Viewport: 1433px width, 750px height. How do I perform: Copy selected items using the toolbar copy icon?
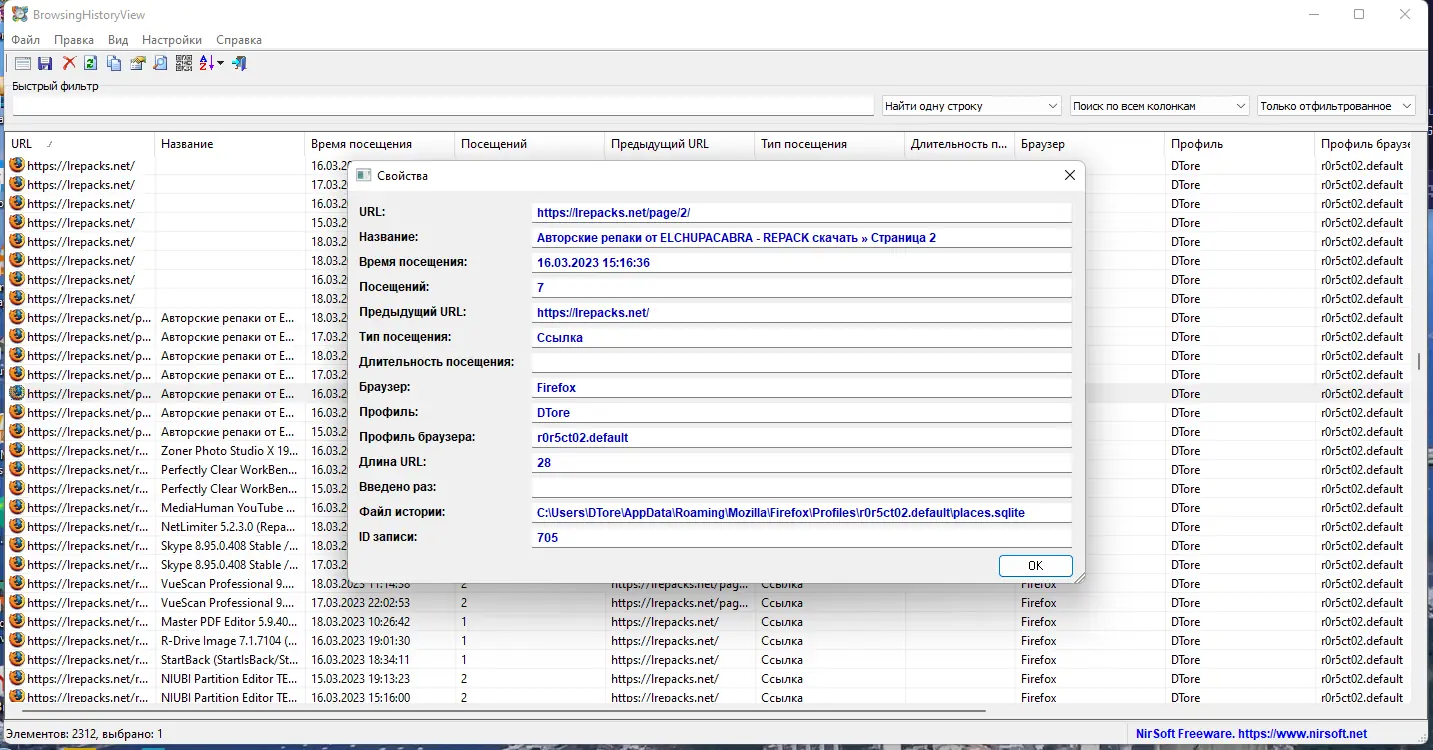coord(114,64)
